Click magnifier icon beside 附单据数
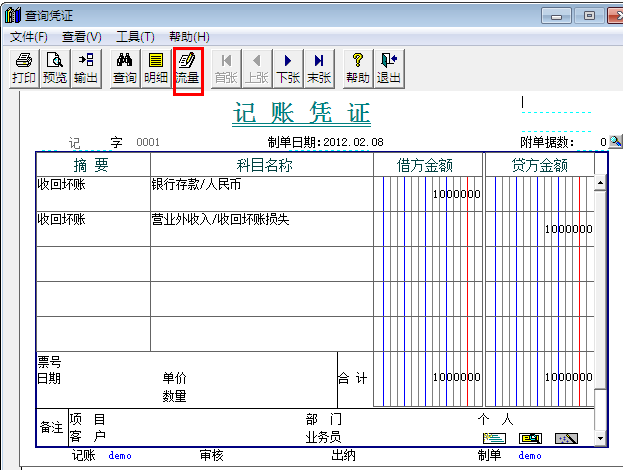 (615, 141)
